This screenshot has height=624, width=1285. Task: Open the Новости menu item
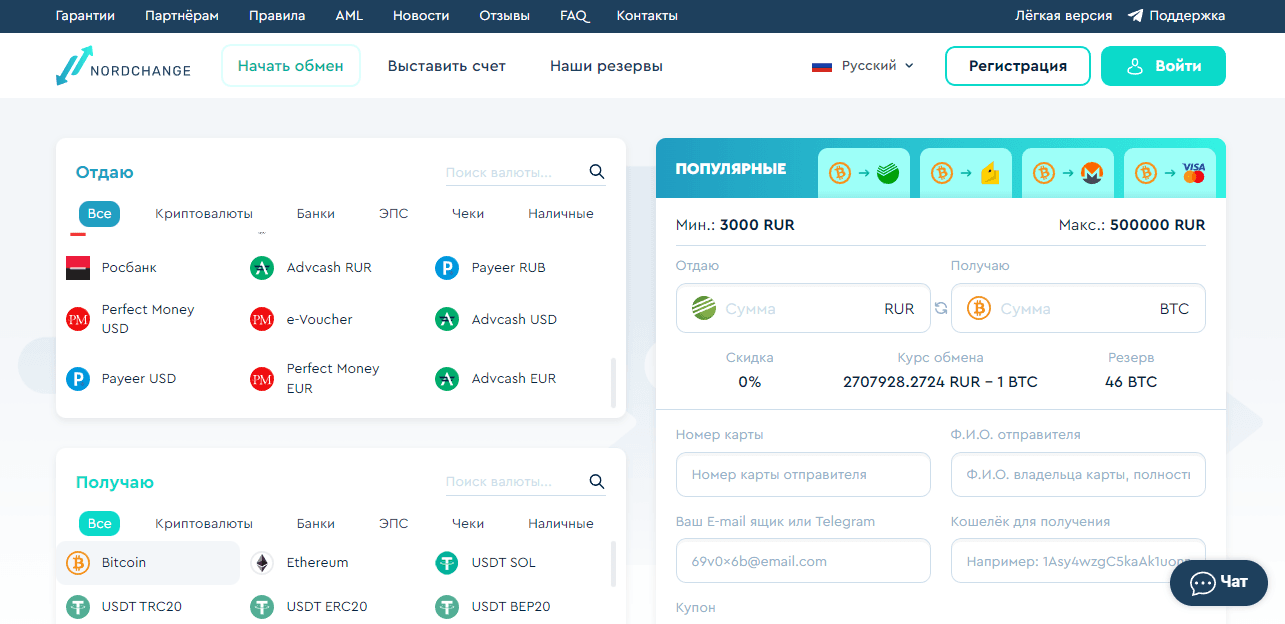[421, 15]
